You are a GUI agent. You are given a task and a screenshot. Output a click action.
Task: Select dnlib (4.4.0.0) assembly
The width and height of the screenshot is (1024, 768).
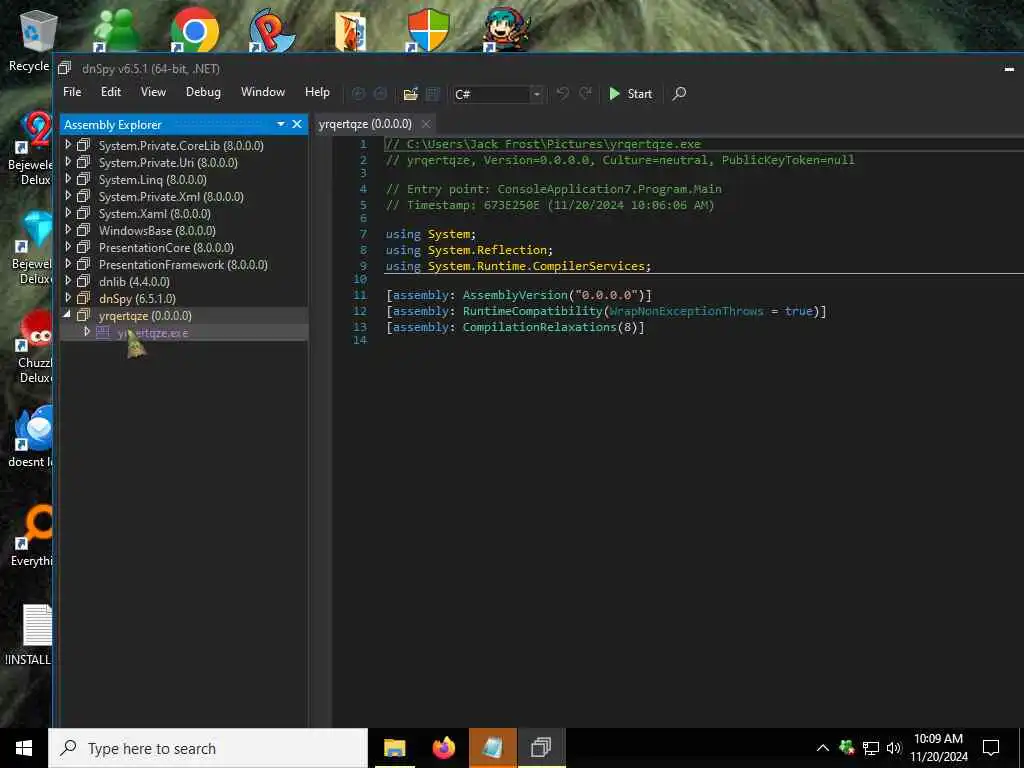coord(134,281)
